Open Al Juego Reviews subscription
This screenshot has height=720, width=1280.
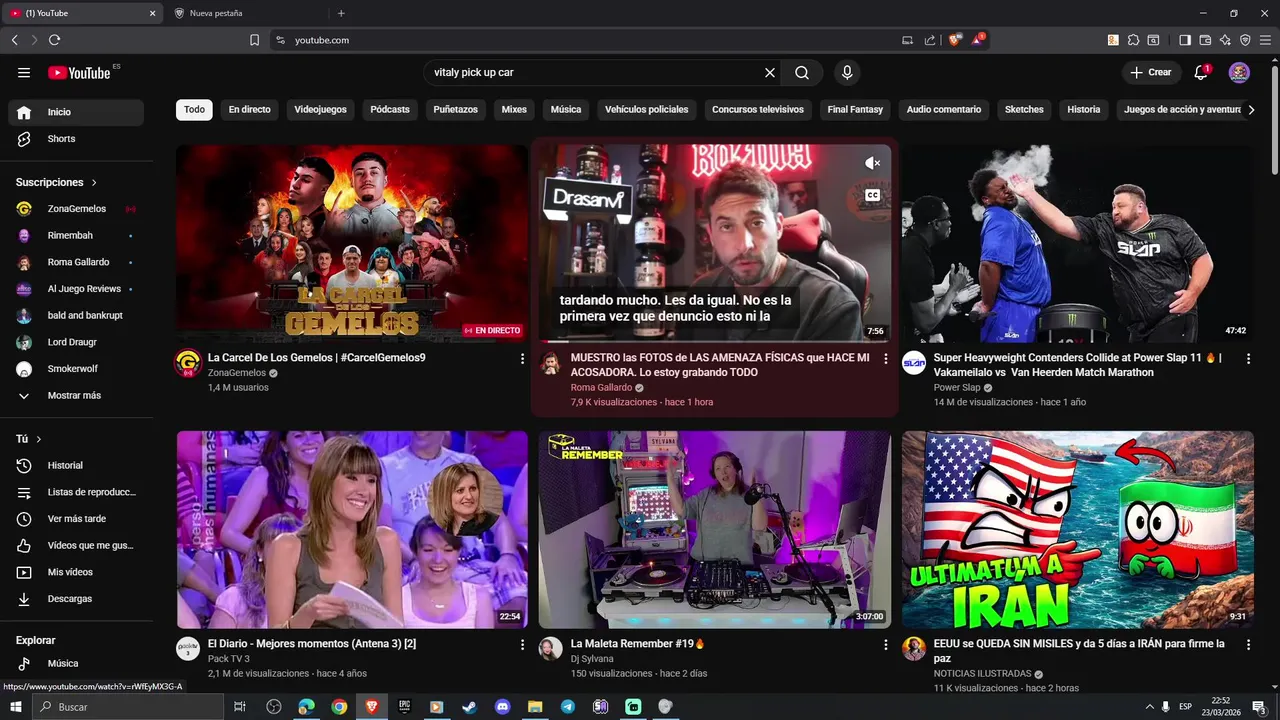pyautogui.click(x=76, y=289)
